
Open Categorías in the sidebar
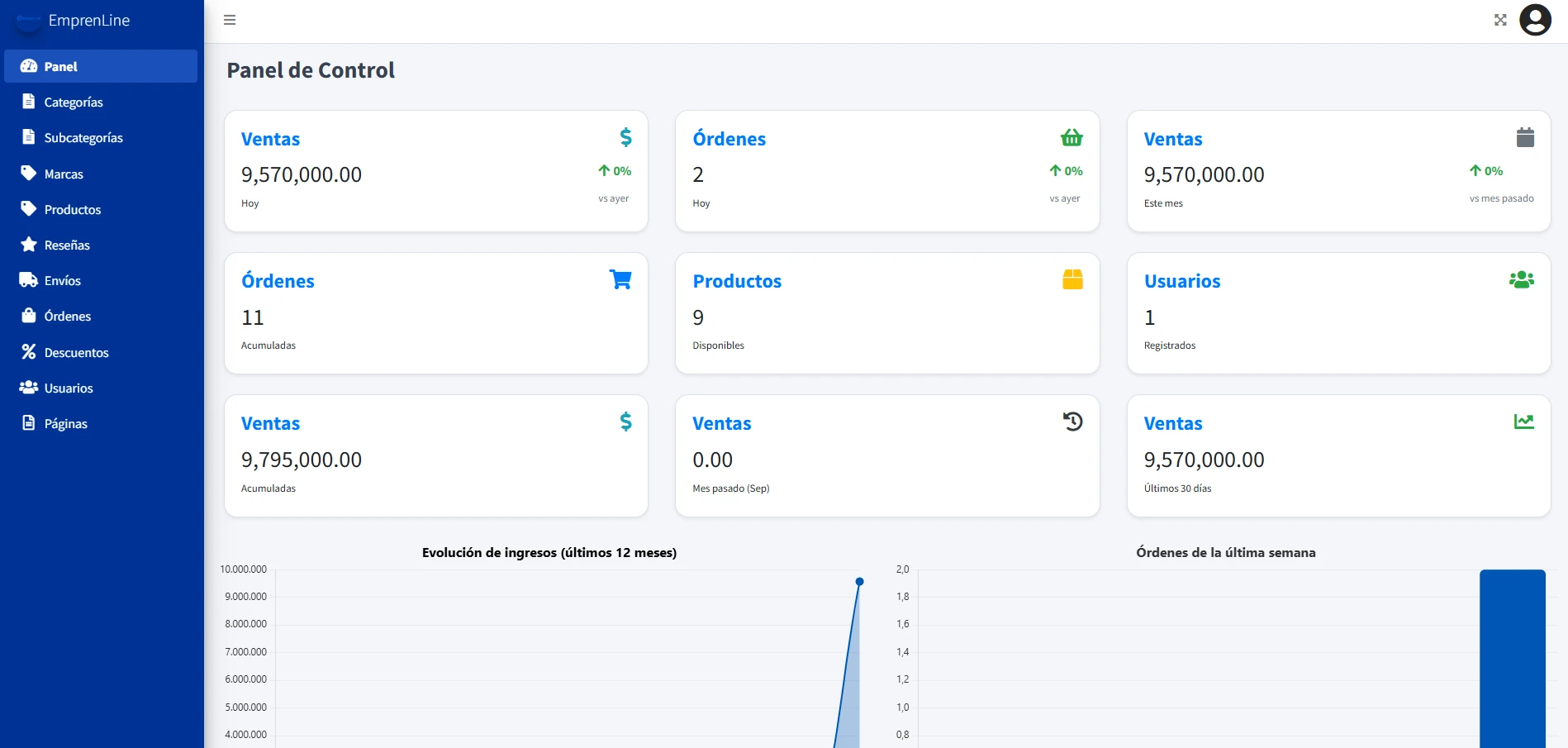coord(101,102)
